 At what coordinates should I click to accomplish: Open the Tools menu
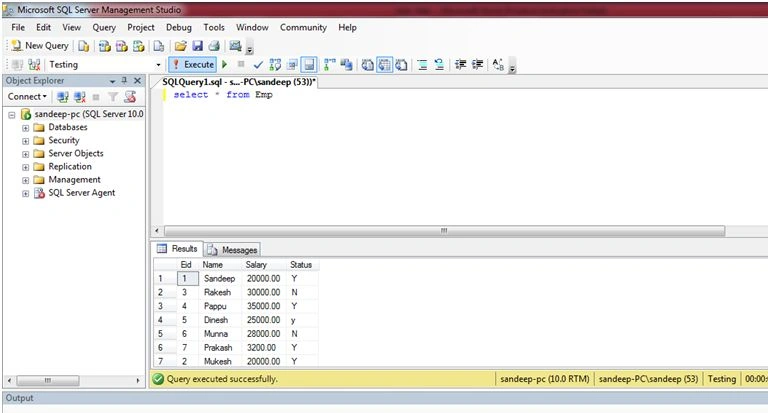214,27
